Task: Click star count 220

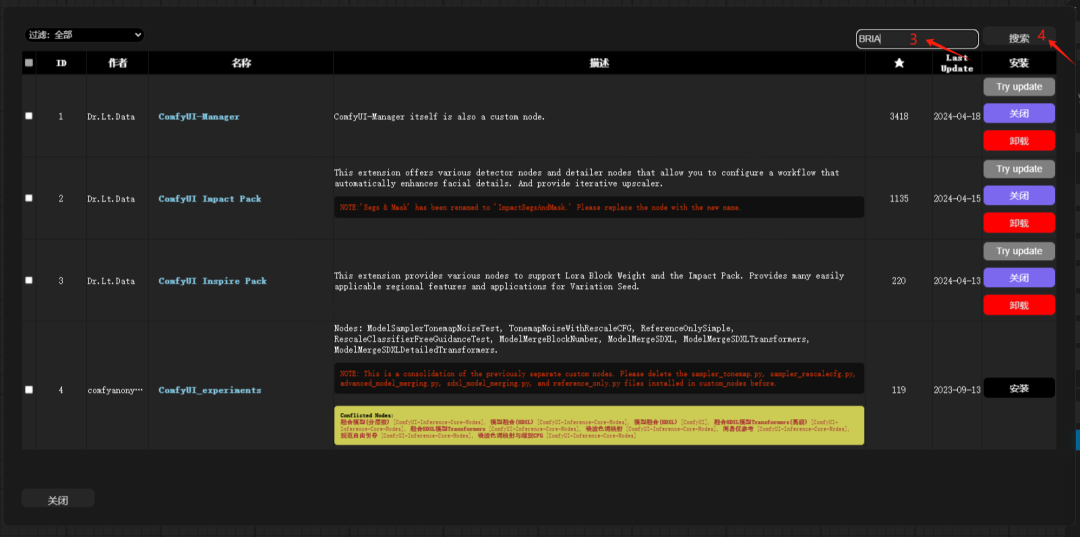Action: (x=899, y=281)
